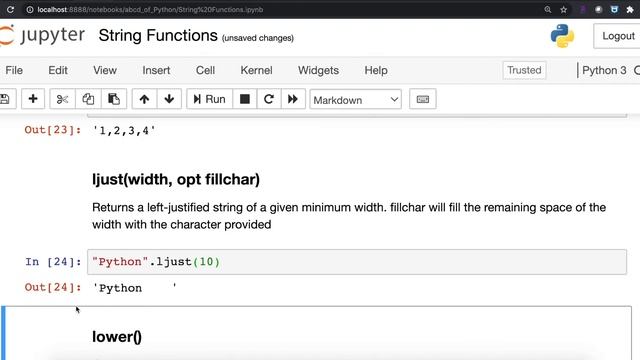Open the File menu
The image size is (640, 360).
click(14, 70)
